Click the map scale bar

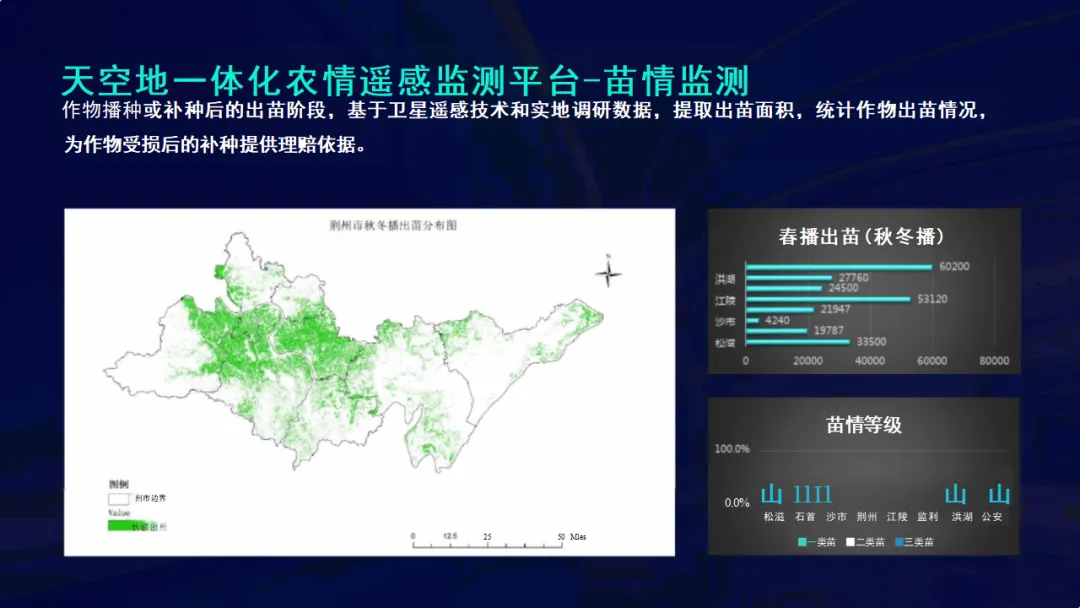tap(488, 544)
